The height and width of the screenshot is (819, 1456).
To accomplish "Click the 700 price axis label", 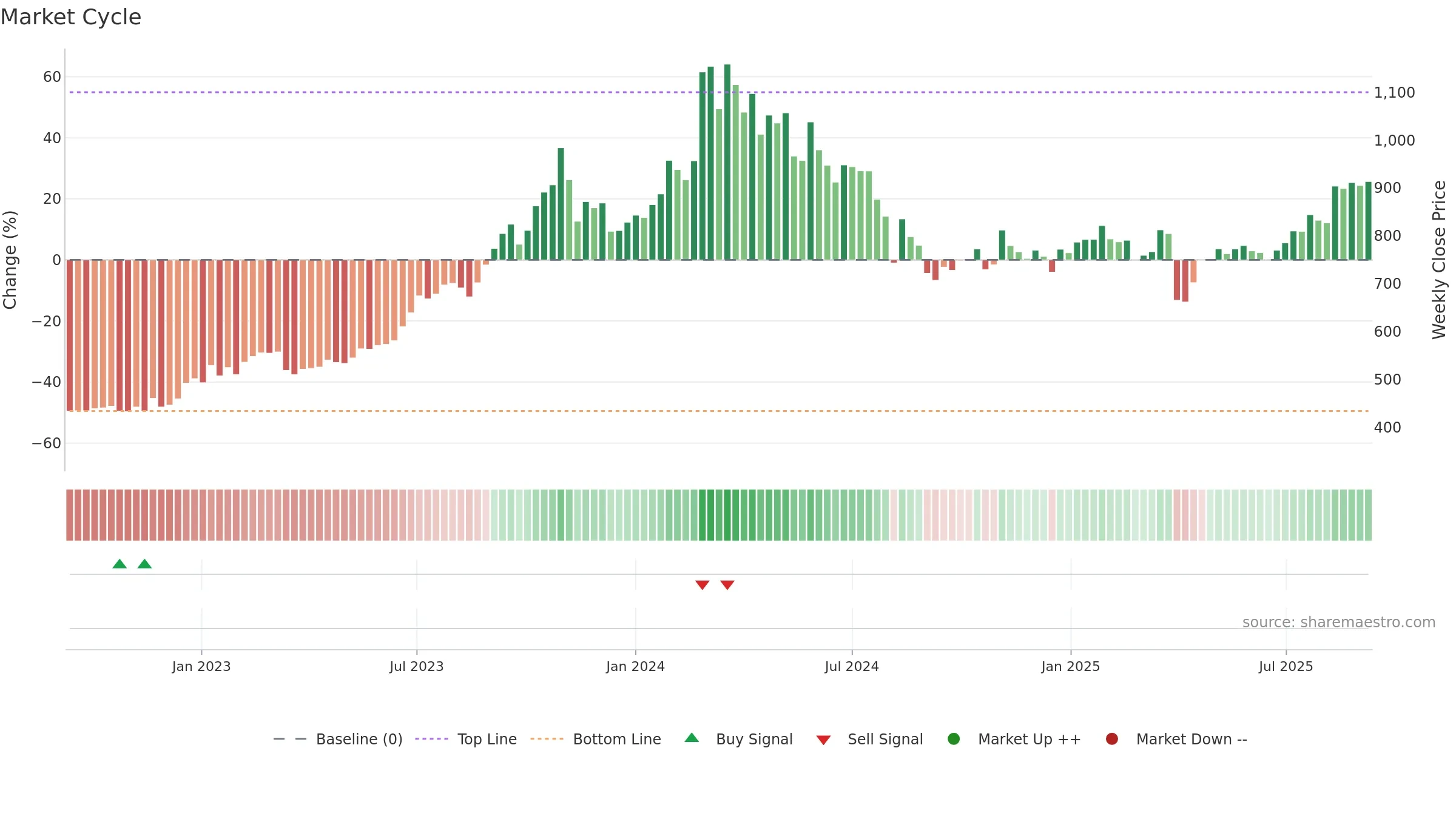I will 1387,284.
